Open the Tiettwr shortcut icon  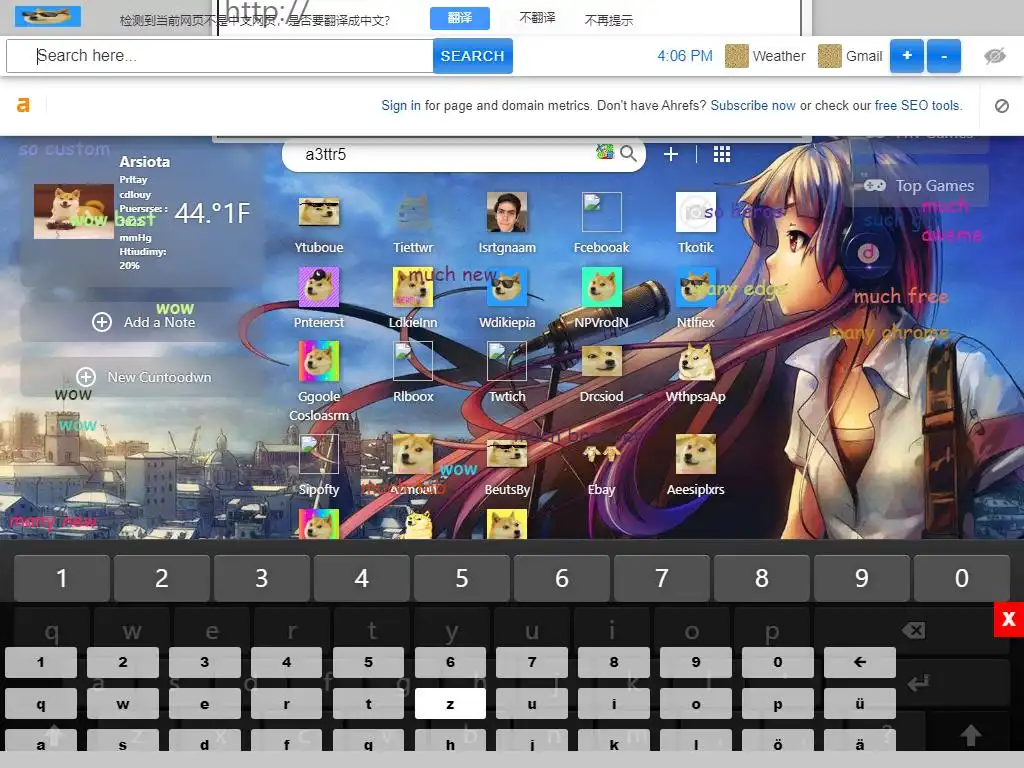413,212
